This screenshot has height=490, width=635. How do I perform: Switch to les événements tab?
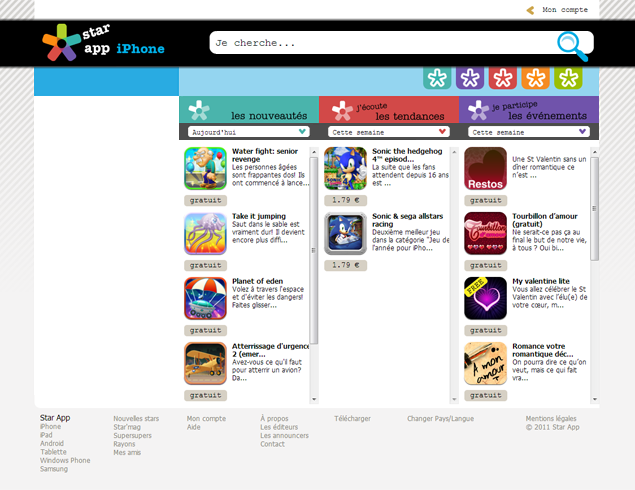529,110
